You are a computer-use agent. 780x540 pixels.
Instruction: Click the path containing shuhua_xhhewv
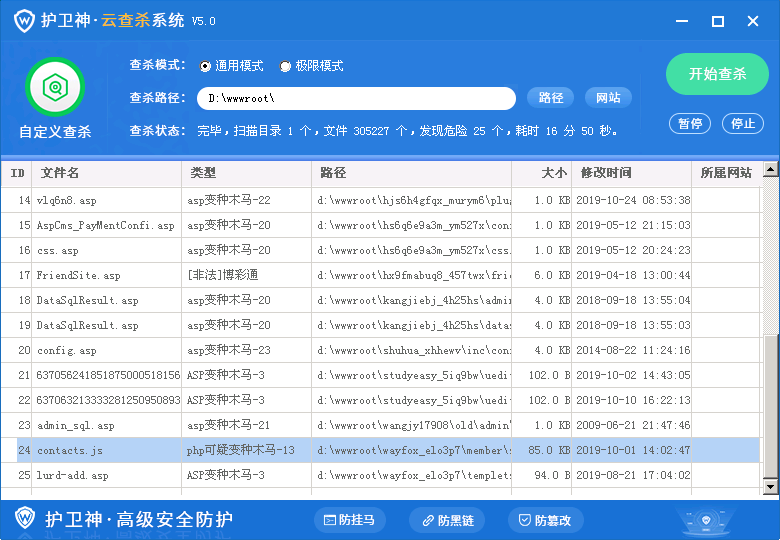click(x=414, y=350)
